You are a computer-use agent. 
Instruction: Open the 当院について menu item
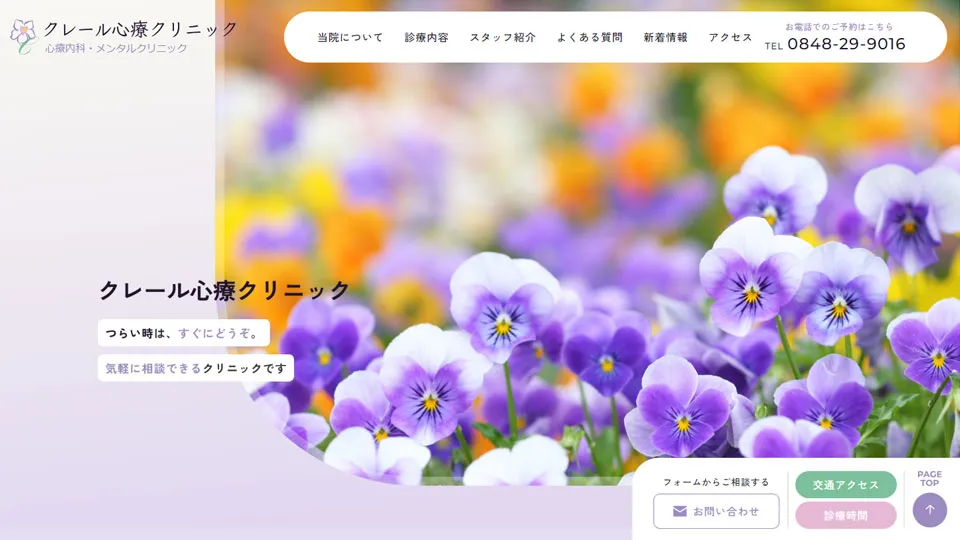click(x=350, y=38)
